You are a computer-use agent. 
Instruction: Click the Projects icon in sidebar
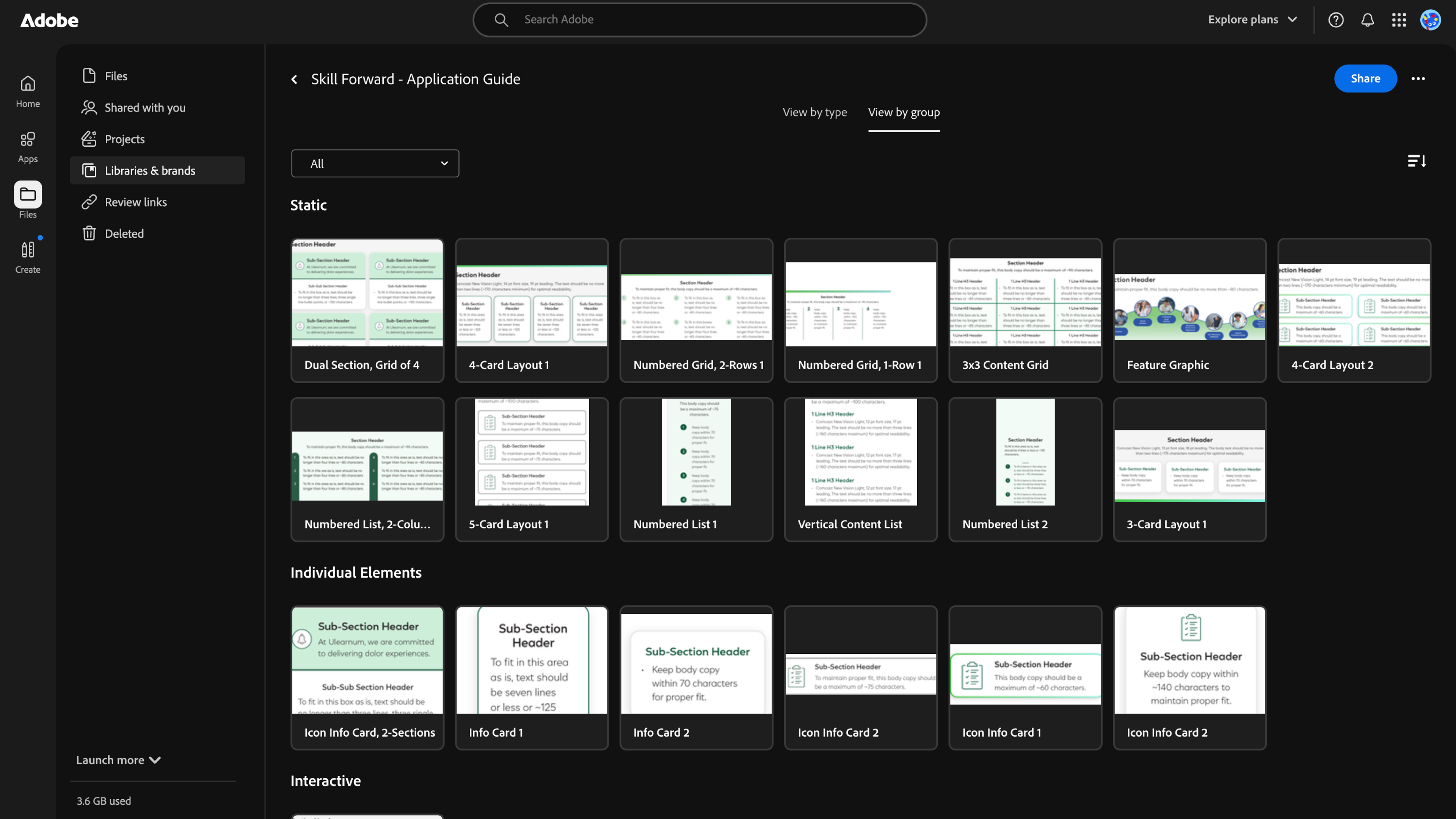coord(89,139)
